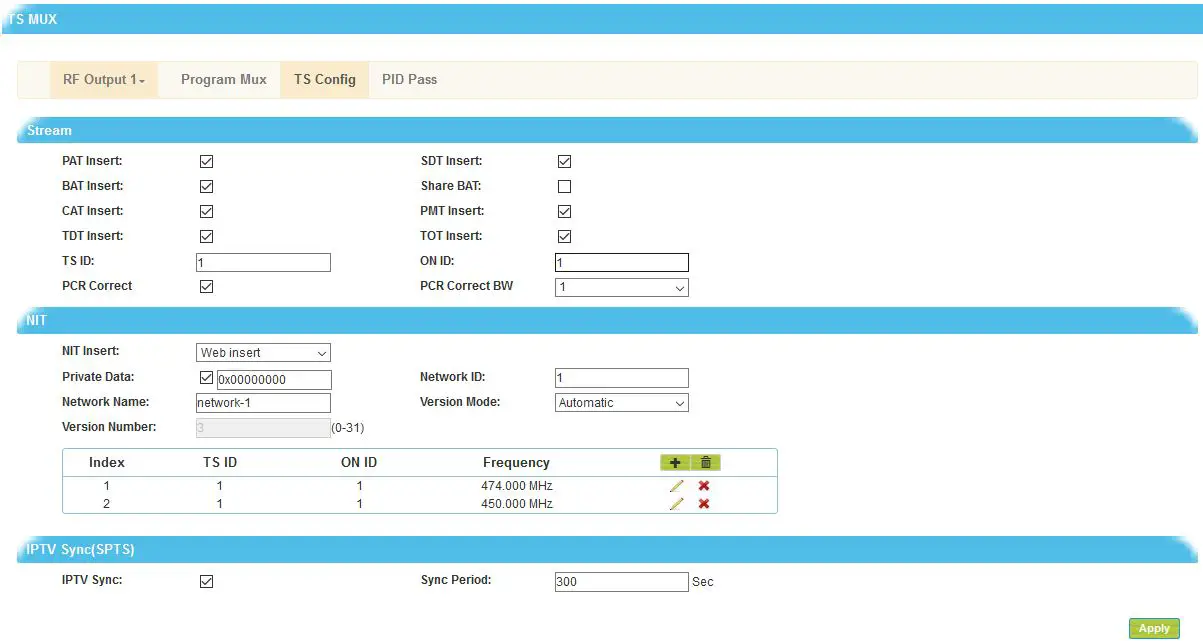The height and width of the screenshot is (641, 1203).
Task: Toggle the Private Data checkbox
Action: pos(207,378)
